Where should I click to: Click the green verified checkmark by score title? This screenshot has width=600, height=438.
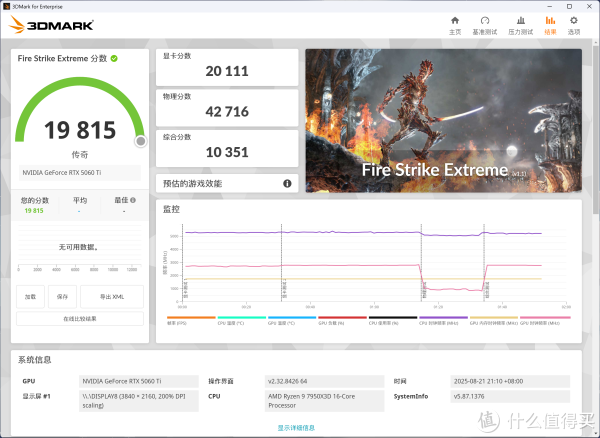[x=114, y=58]
